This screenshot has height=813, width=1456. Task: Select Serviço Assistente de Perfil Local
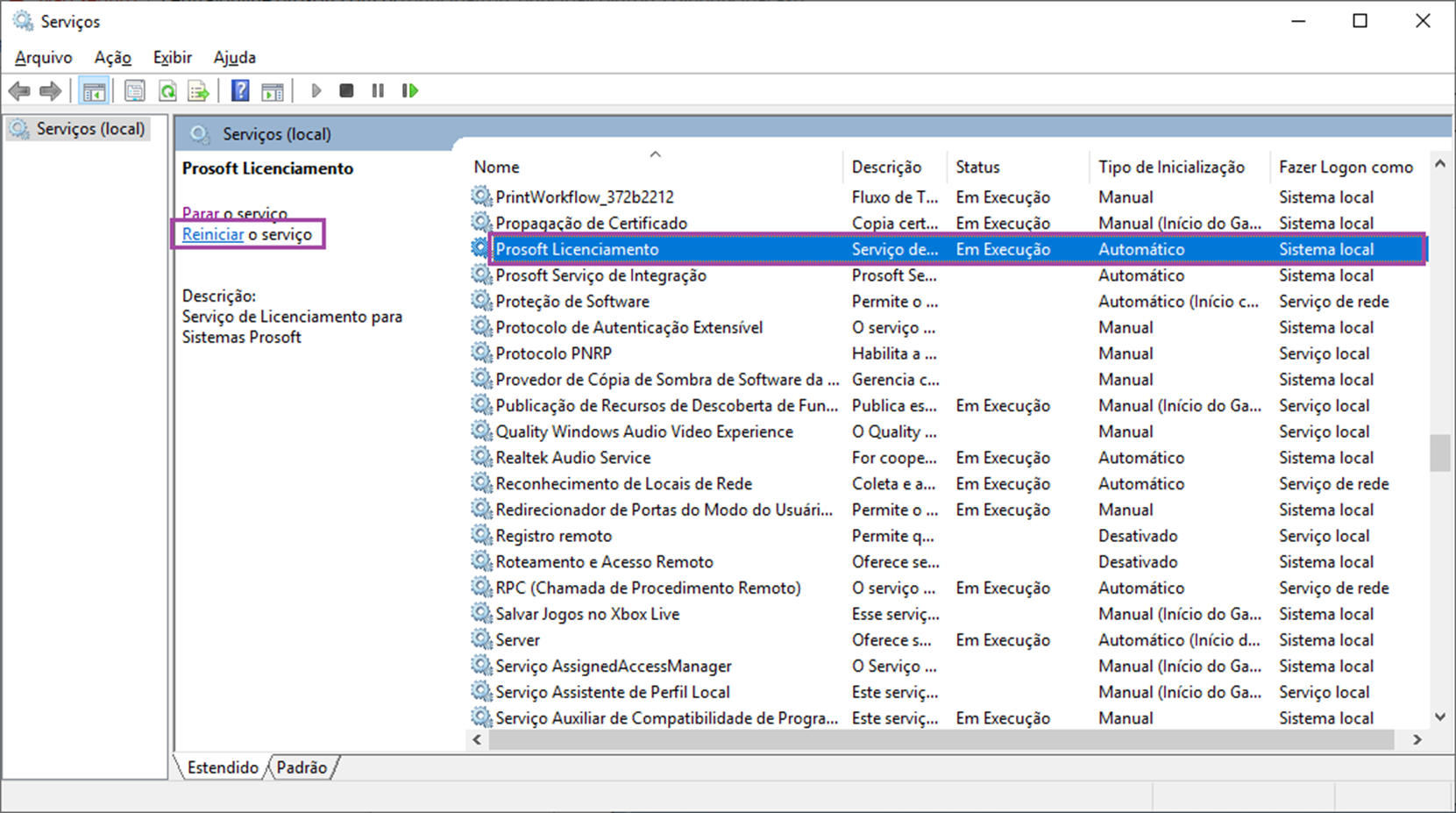(613, 692)
